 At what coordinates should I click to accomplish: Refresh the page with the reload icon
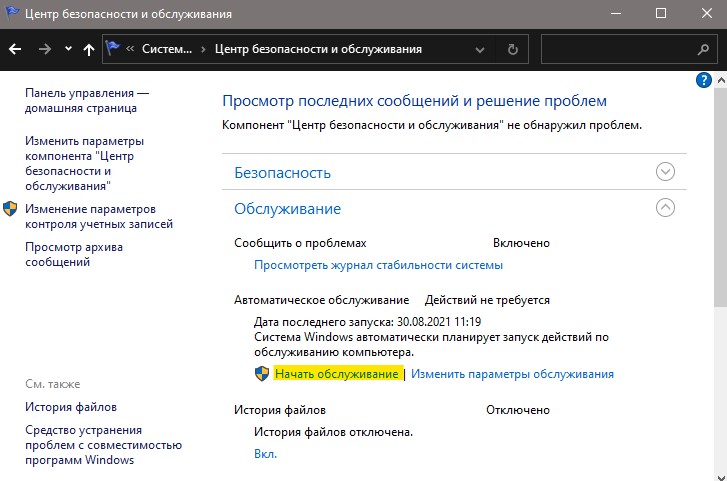(x=512, y=49)
